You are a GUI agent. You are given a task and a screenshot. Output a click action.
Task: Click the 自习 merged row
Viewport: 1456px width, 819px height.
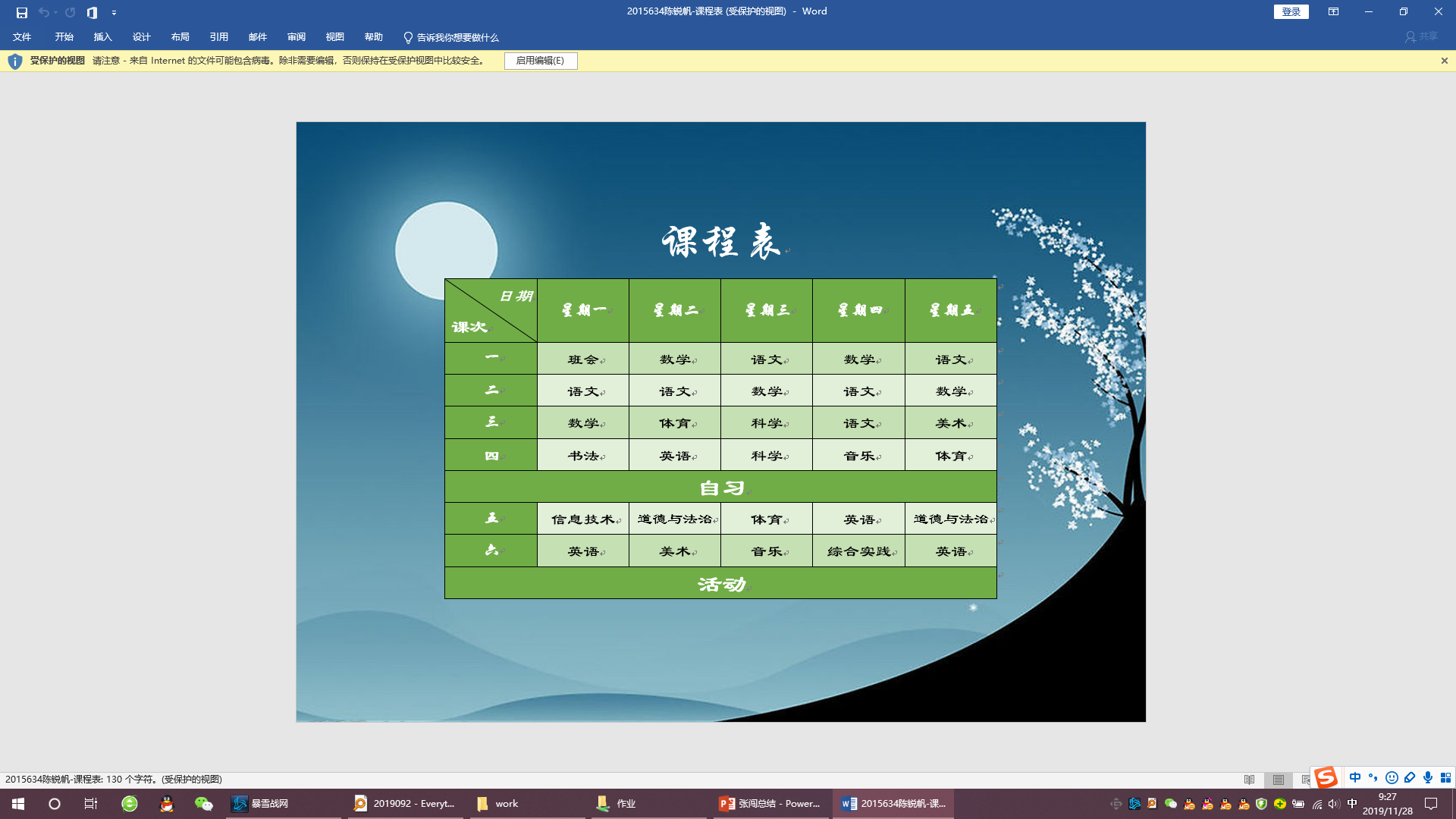[x=720, y=487]
